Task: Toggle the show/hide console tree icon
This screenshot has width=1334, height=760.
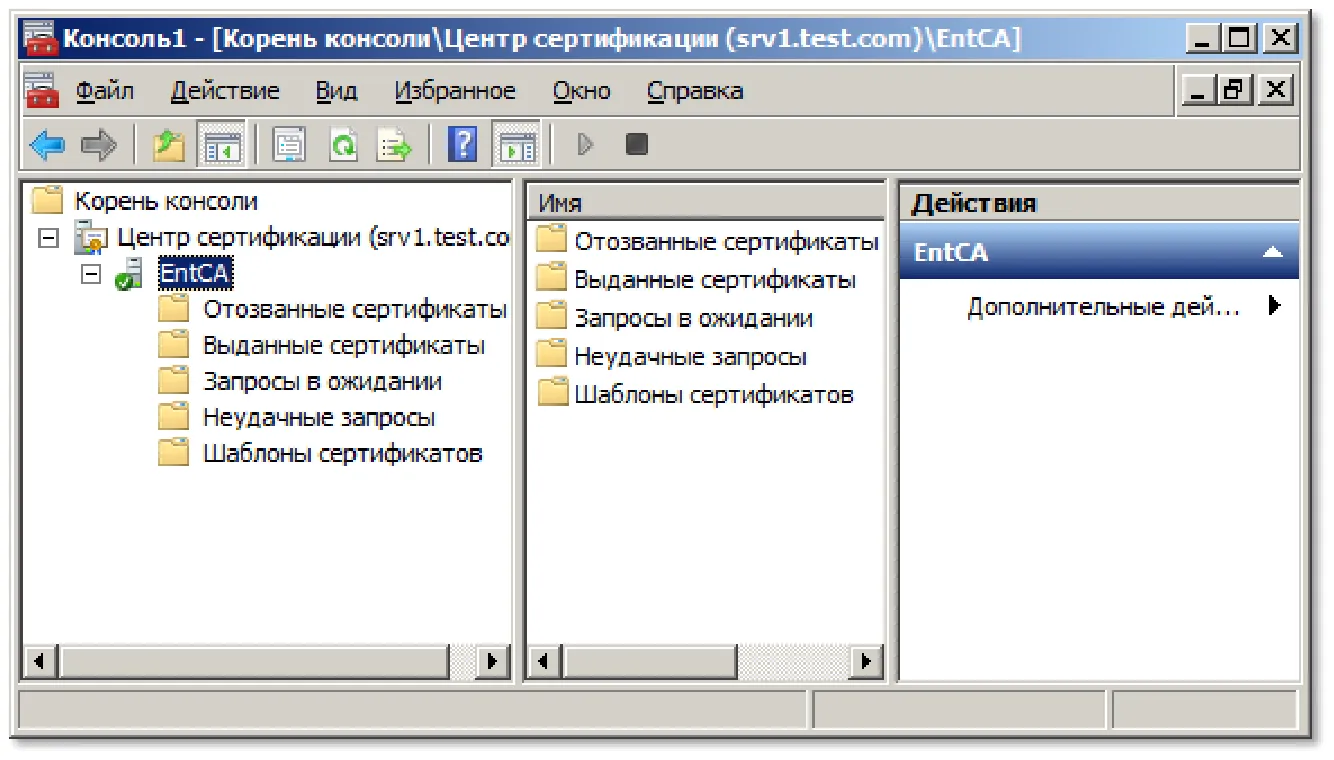Action: point(219,146)
